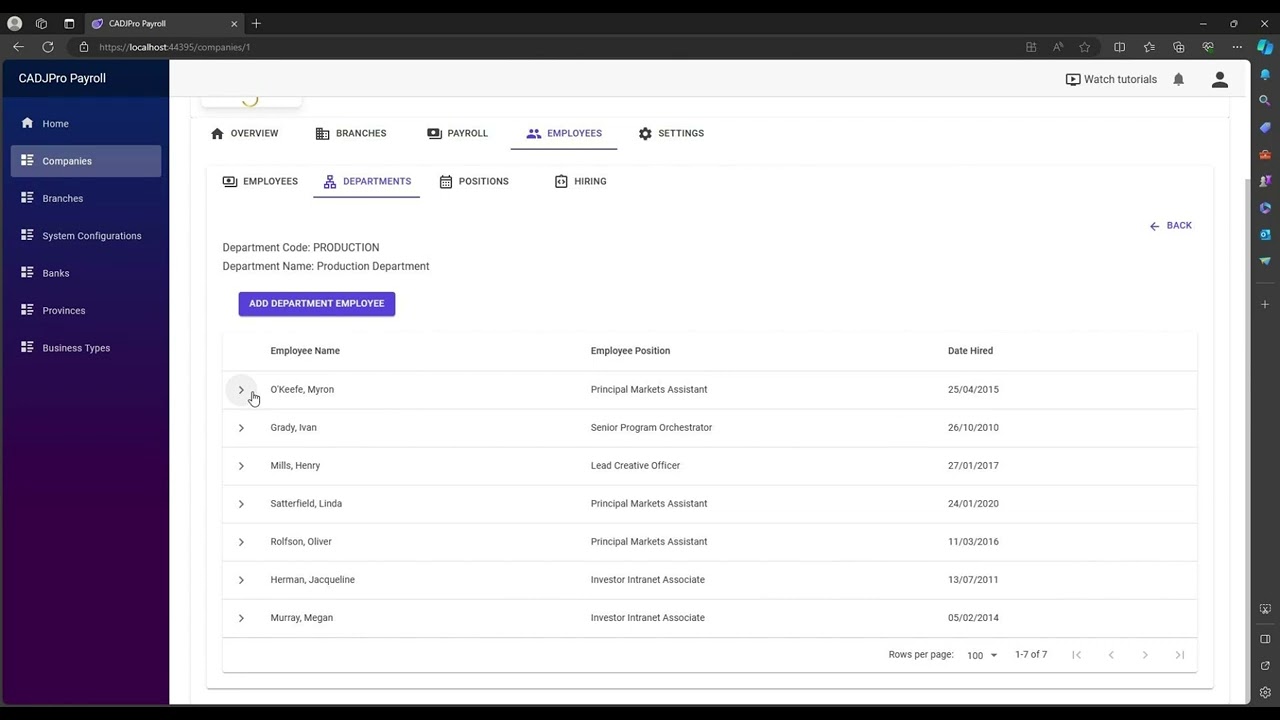This screenshot has height=720, width=1280.
Task: Open the Positions sub-tab
Action: pyautogui.click(x=474, y=181)
